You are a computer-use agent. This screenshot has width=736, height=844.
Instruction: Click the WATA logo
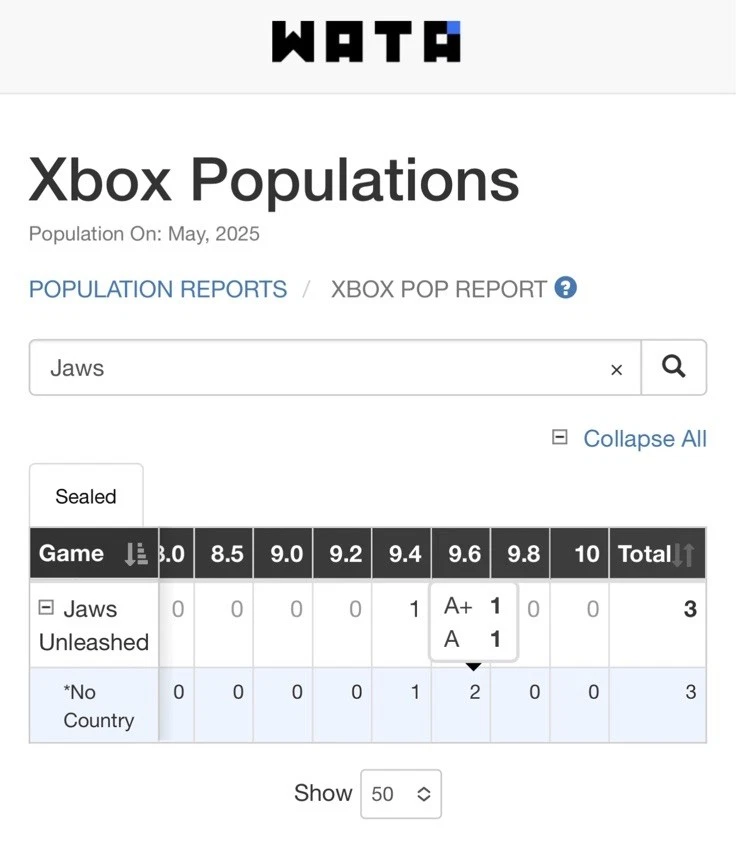click(366, 42)
